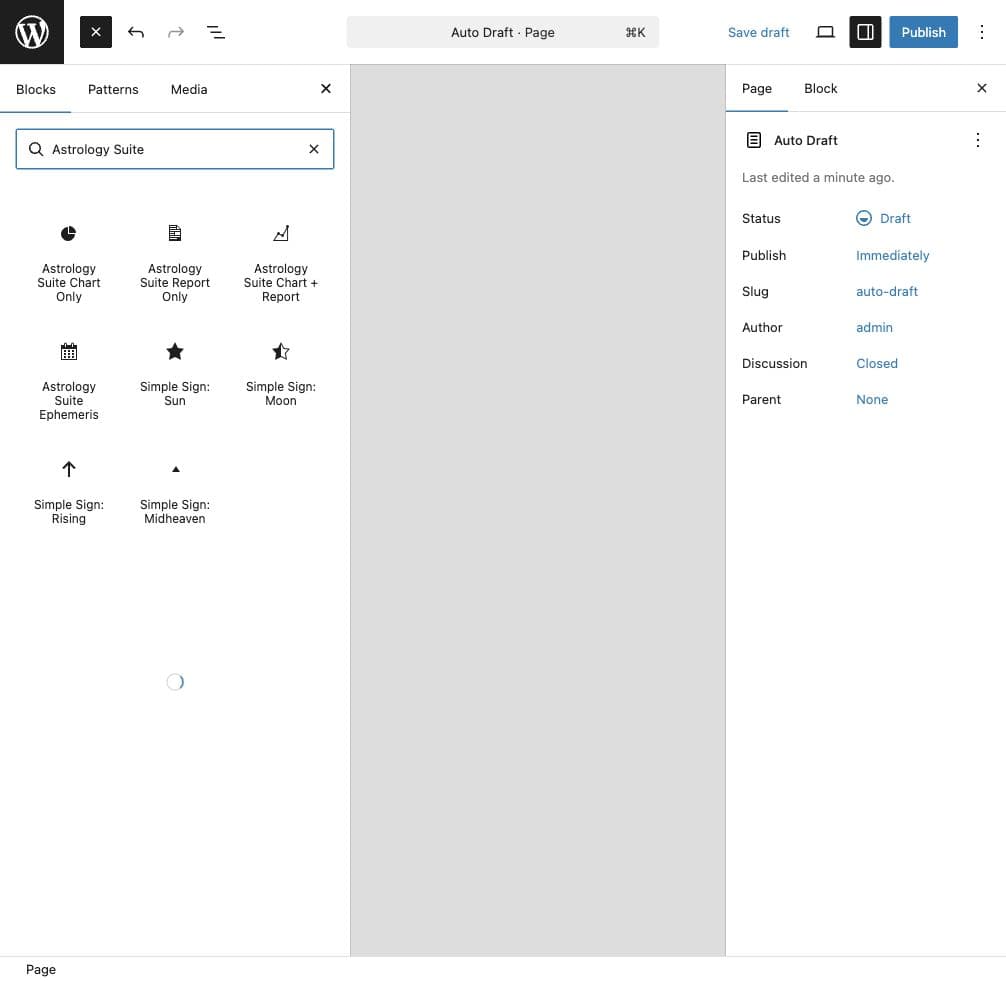This screenshot has height=981, width=1006.
Task: Insert the Simple Sign: Moon block
Action: pos(280,375)
